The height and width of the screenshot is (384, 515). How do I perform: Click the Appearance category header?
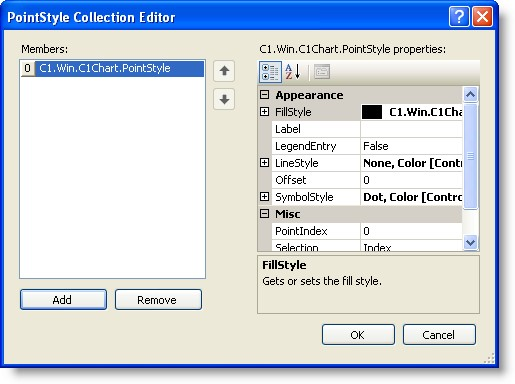click(360, 95)
